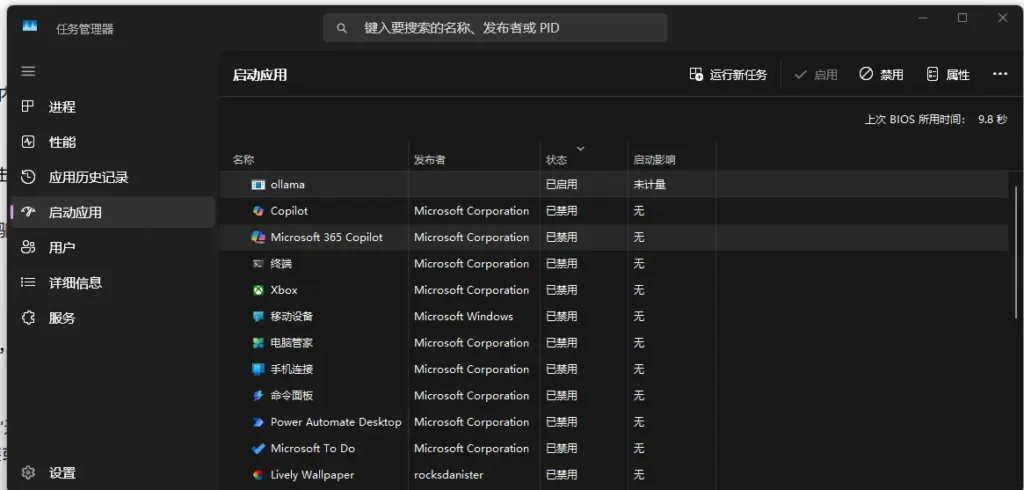Select the 终端 (Terminal) app icon
1024x490 pixels.
click(259, 264)
